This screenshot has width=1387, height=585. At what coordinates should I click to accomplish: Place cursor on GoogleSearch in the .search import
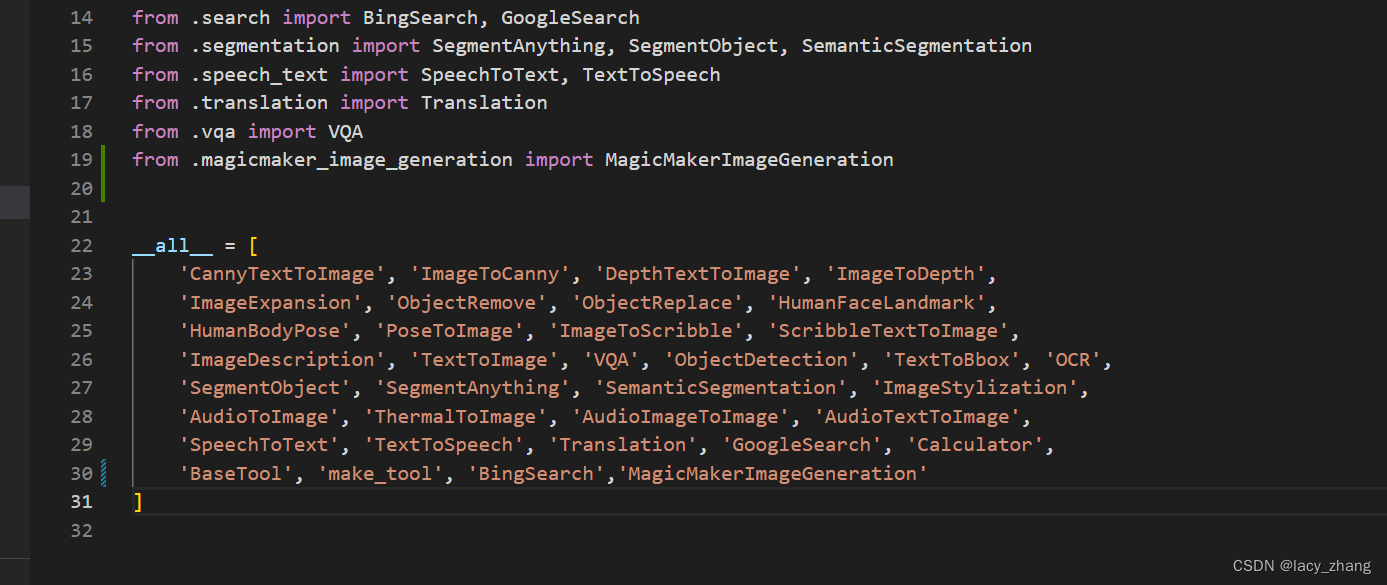[570, 18]
